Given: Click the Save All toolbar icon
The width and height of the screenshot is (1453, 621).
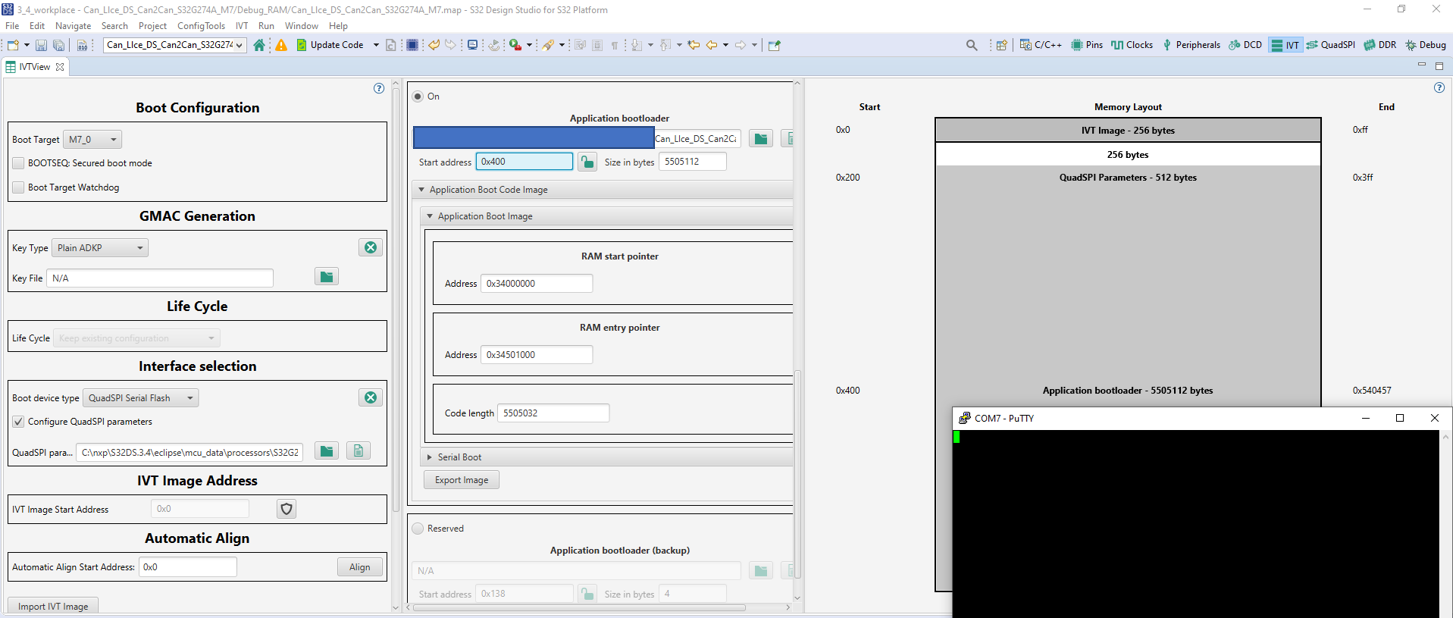Looking at the screenshot, I should pyautogui.click(x=59, y=45).
